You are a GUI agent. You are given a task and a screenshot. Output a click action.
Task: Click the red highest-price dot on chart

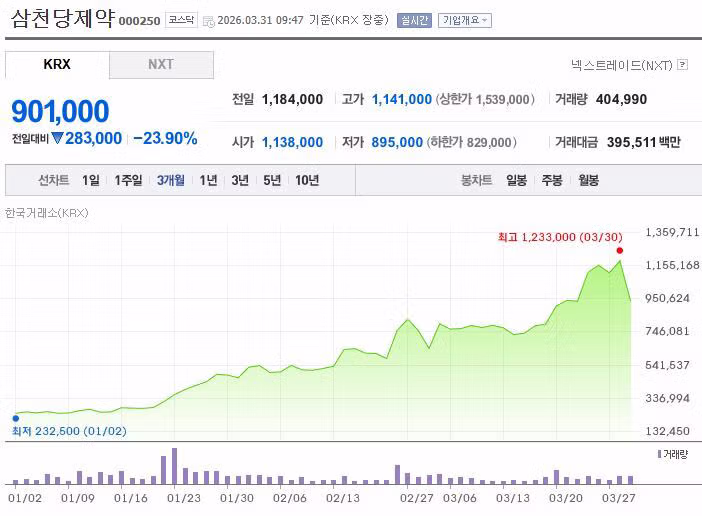point(620,250)
